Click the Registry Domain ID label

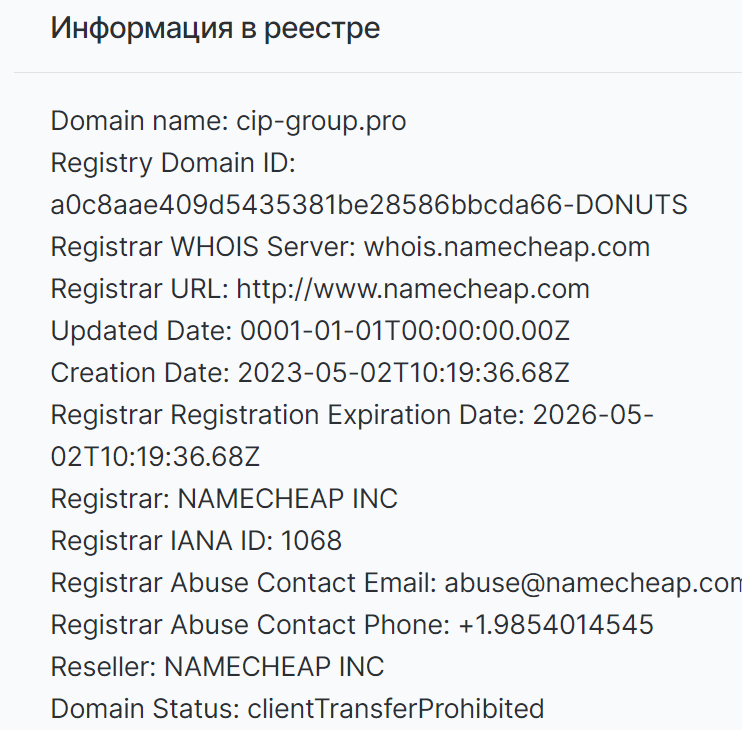tap(173, 163)
